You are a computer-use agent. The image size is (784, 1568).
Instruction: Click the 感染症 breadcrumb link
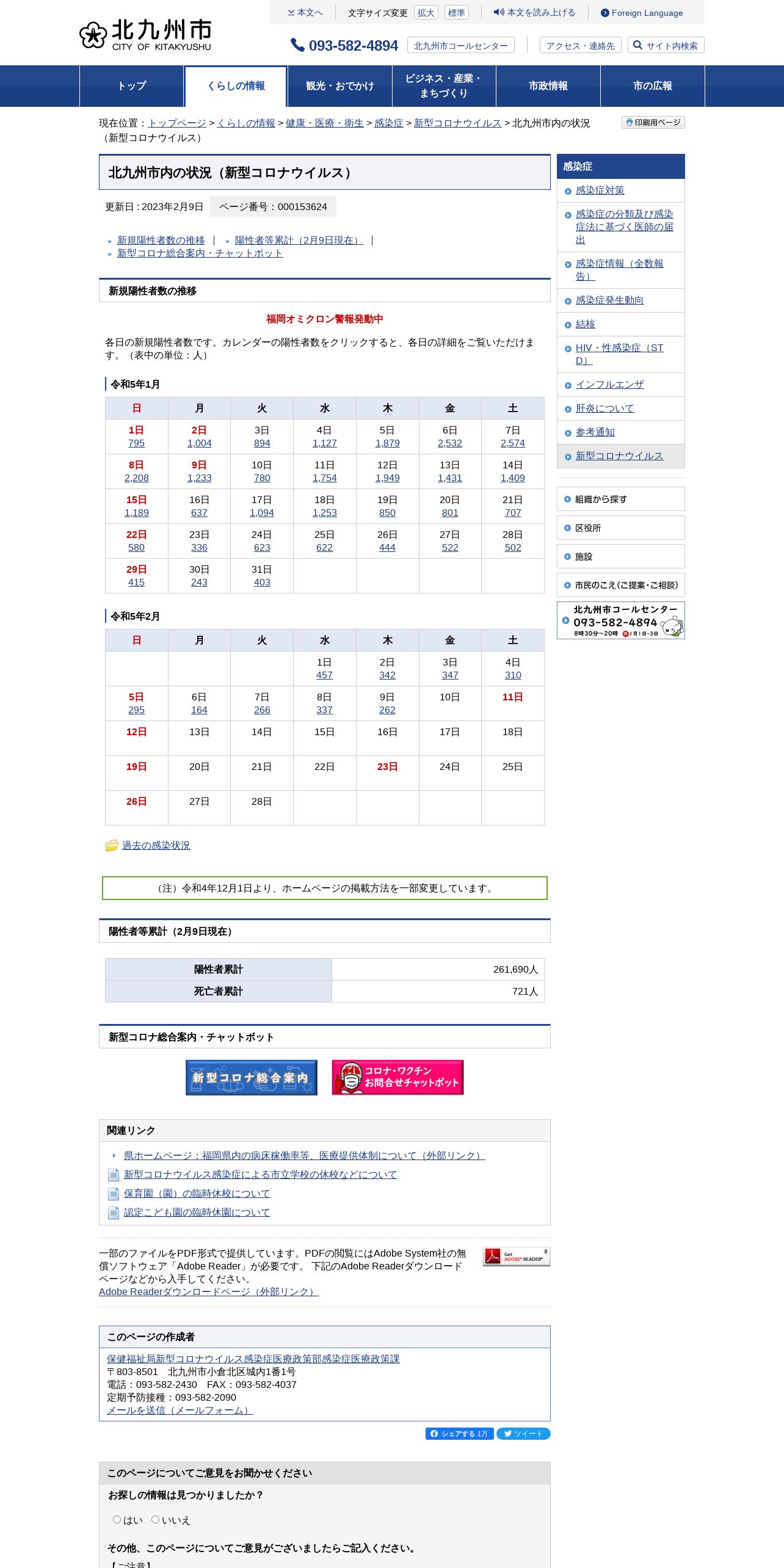[x=389, y=123]
